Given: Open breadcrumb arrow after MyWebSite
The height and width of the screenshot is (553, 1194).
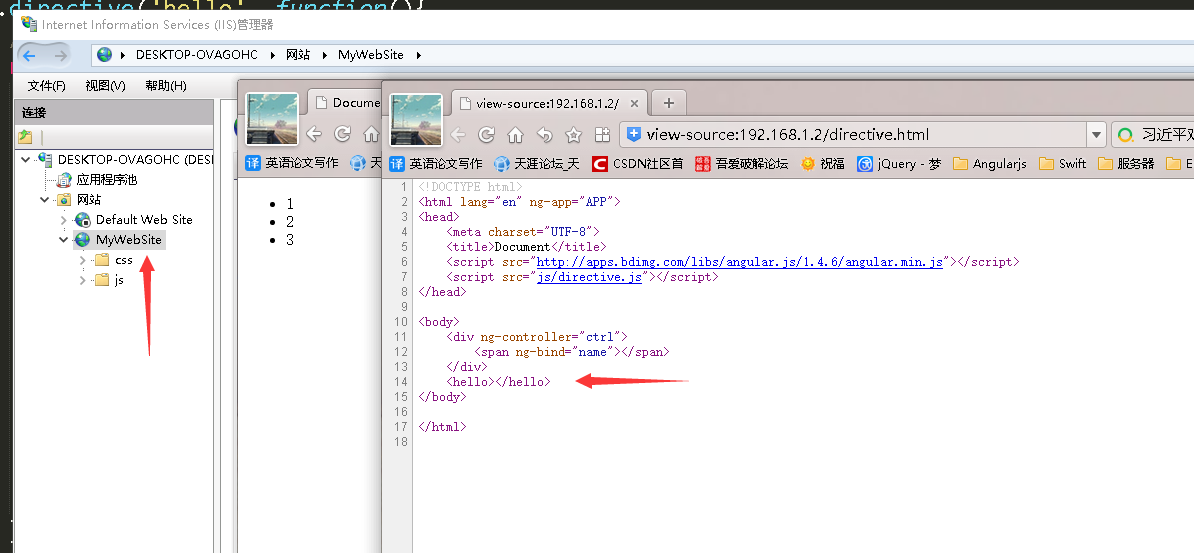Looking at the screenshot, I should [418, 55].
